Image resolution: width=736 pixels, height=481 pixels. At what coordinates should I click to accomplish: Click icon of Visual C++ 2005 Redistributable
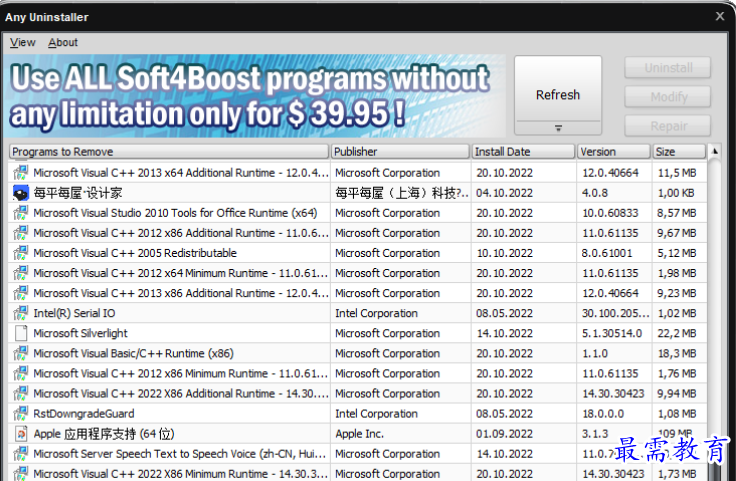pyautogui.click(x=20, y=253)
